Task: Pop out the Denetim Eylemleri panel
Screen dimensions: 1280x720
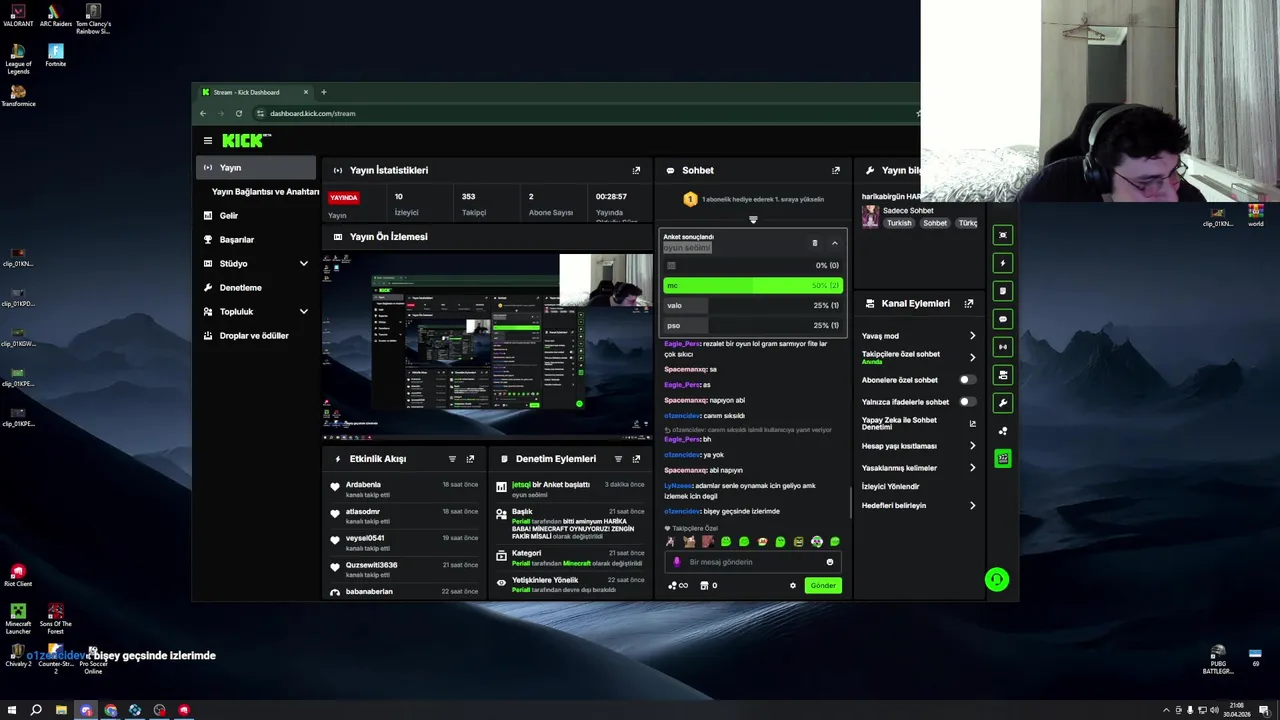Action: point(636,459)
